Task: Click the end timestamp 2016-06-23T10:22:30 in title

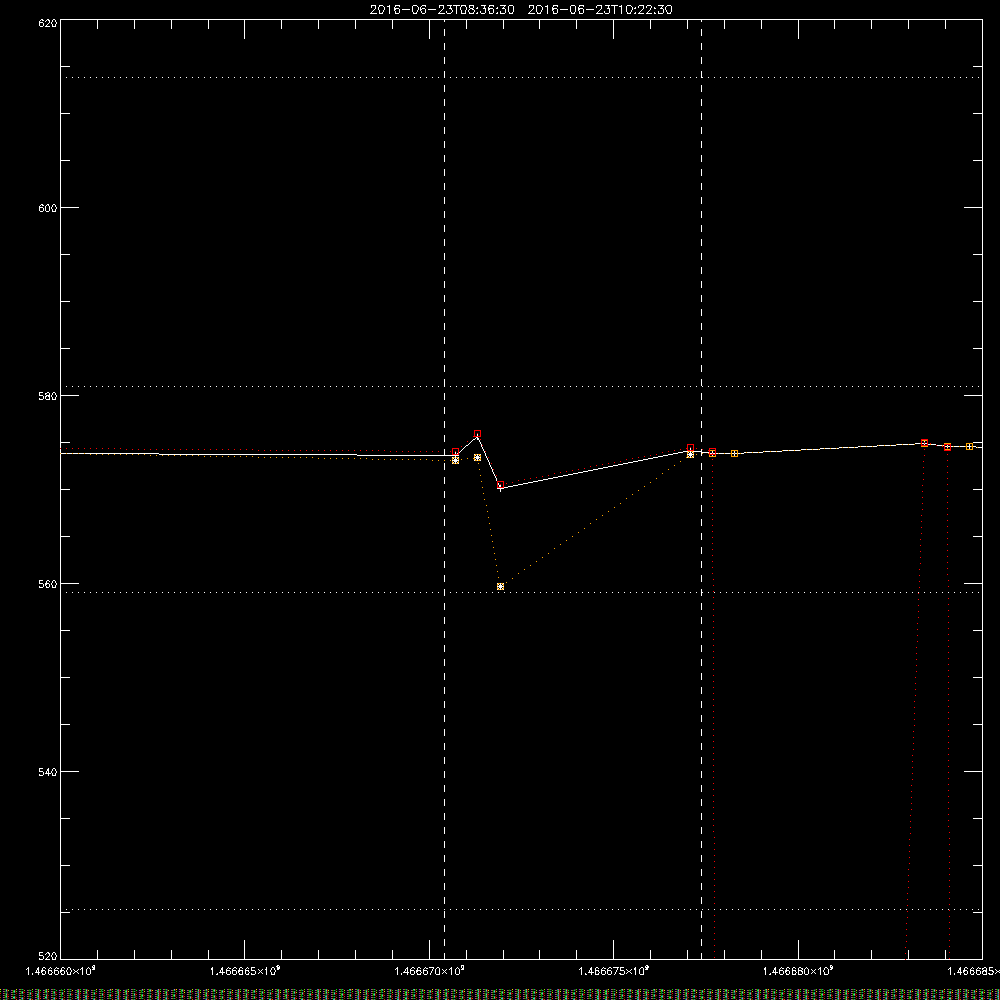Action: [600, 10]
